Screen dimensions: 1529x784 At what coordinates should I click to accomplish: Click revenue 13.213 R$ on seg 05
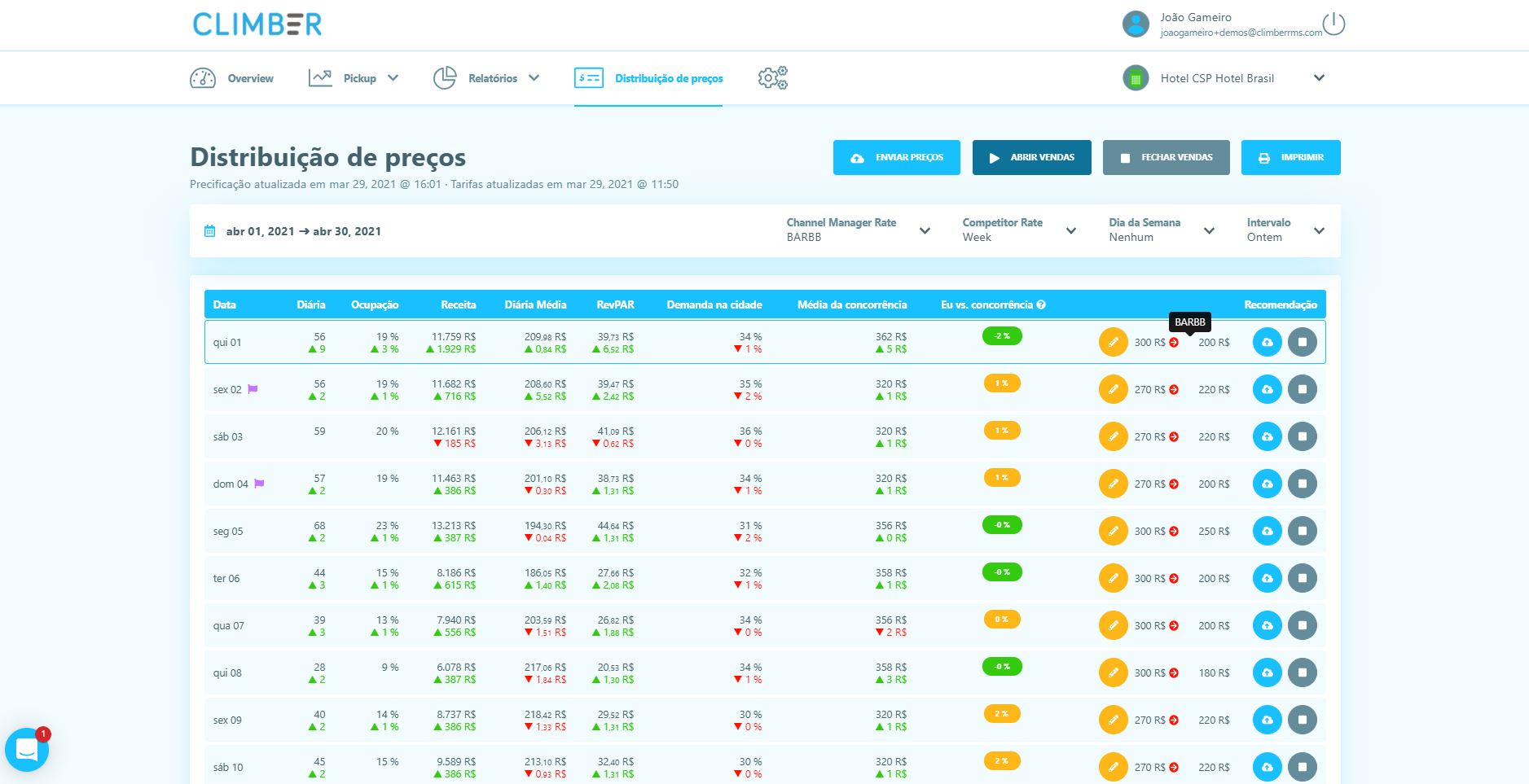coord(454,525)
